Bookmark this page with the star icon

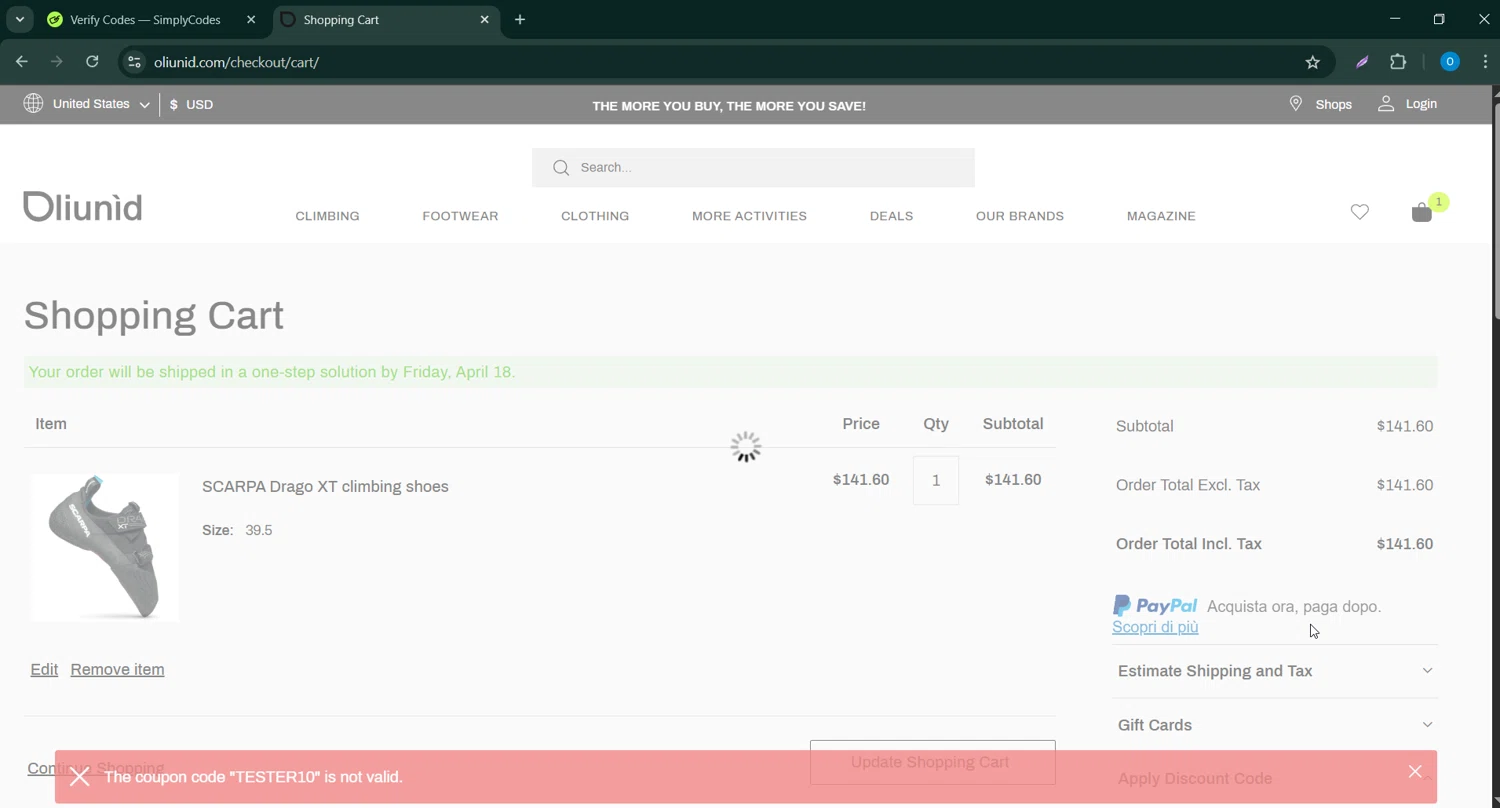coord(1313,62)
